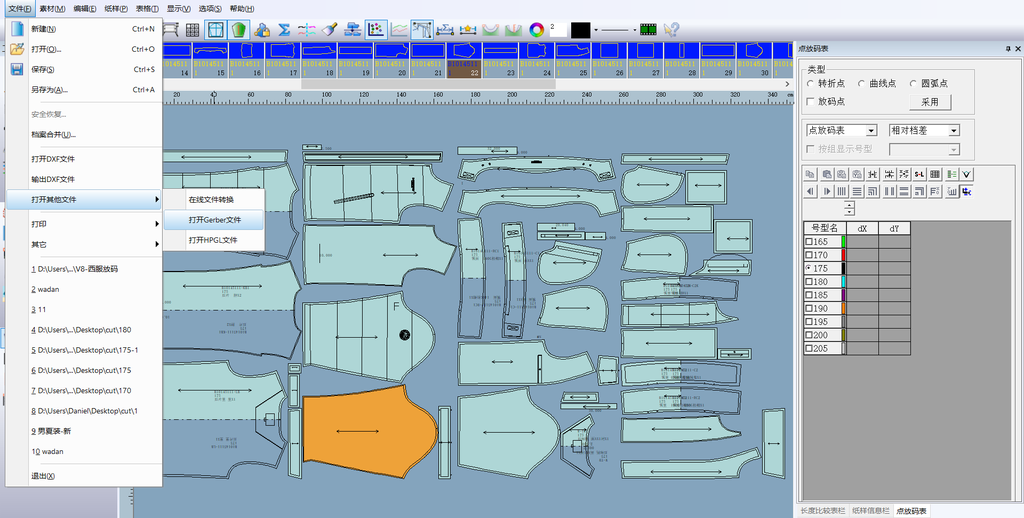The image size is (1024, 518).
Task: Choose 打开Gerber文件 from the submenu
Action: click(215, 219)
